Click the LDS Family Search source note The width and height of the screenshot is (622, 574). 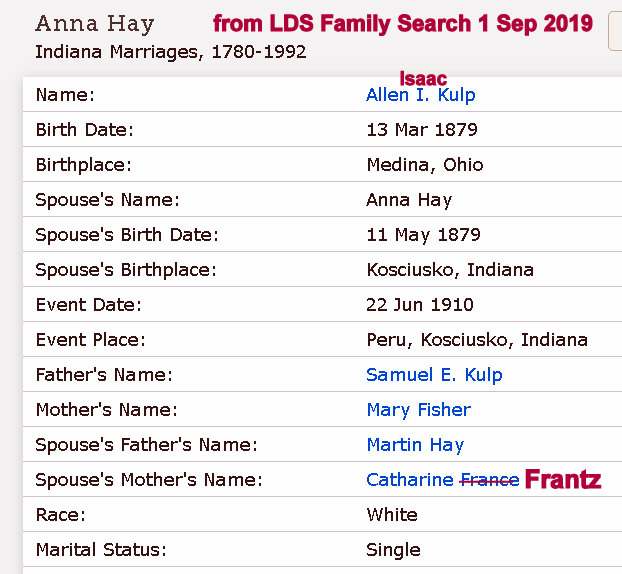coord(402,22)
